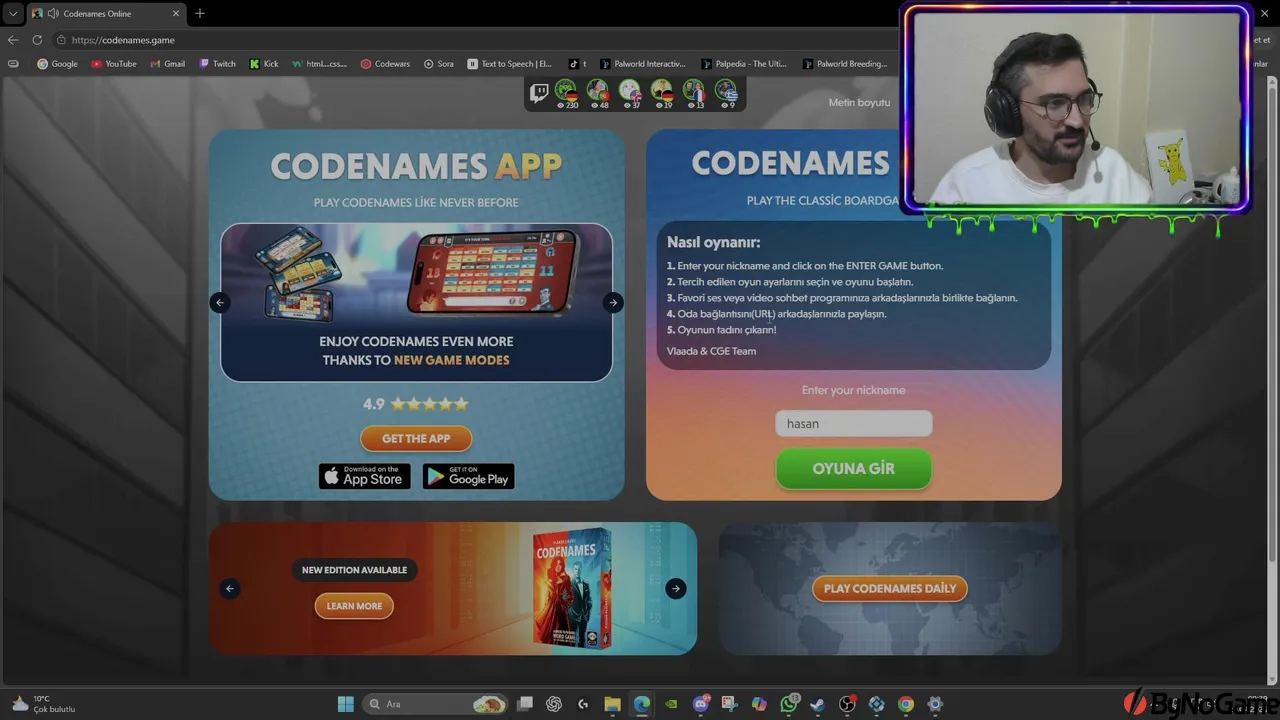
Task: Go back in browser history
Action: click(13, 40)
